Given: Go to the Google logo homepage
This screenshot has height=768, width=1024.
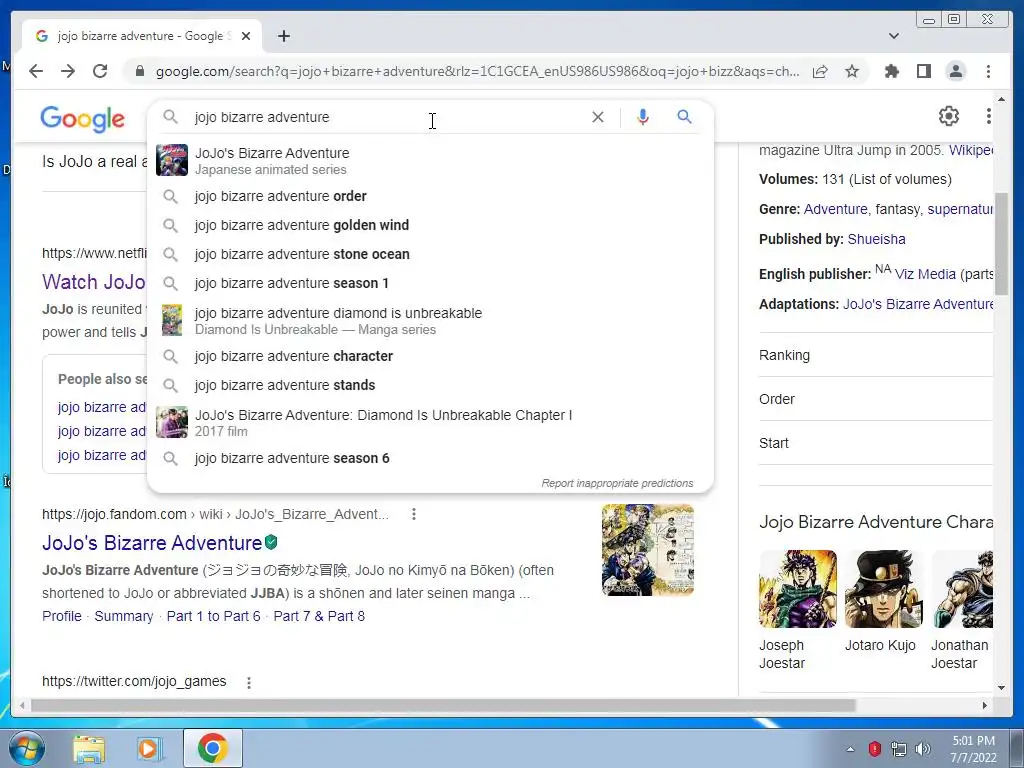Looking at the screenshot, I should (82, 119).
